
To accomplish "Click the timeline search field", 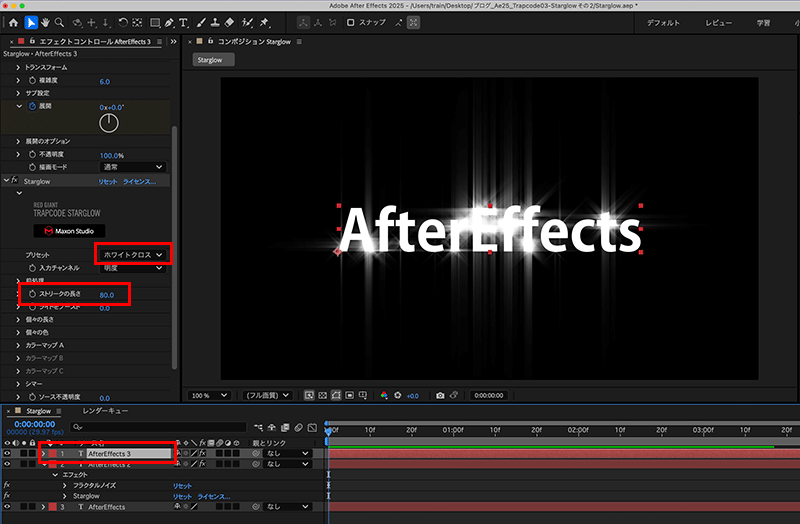I will pyautogui.click(x=158, y=427).
